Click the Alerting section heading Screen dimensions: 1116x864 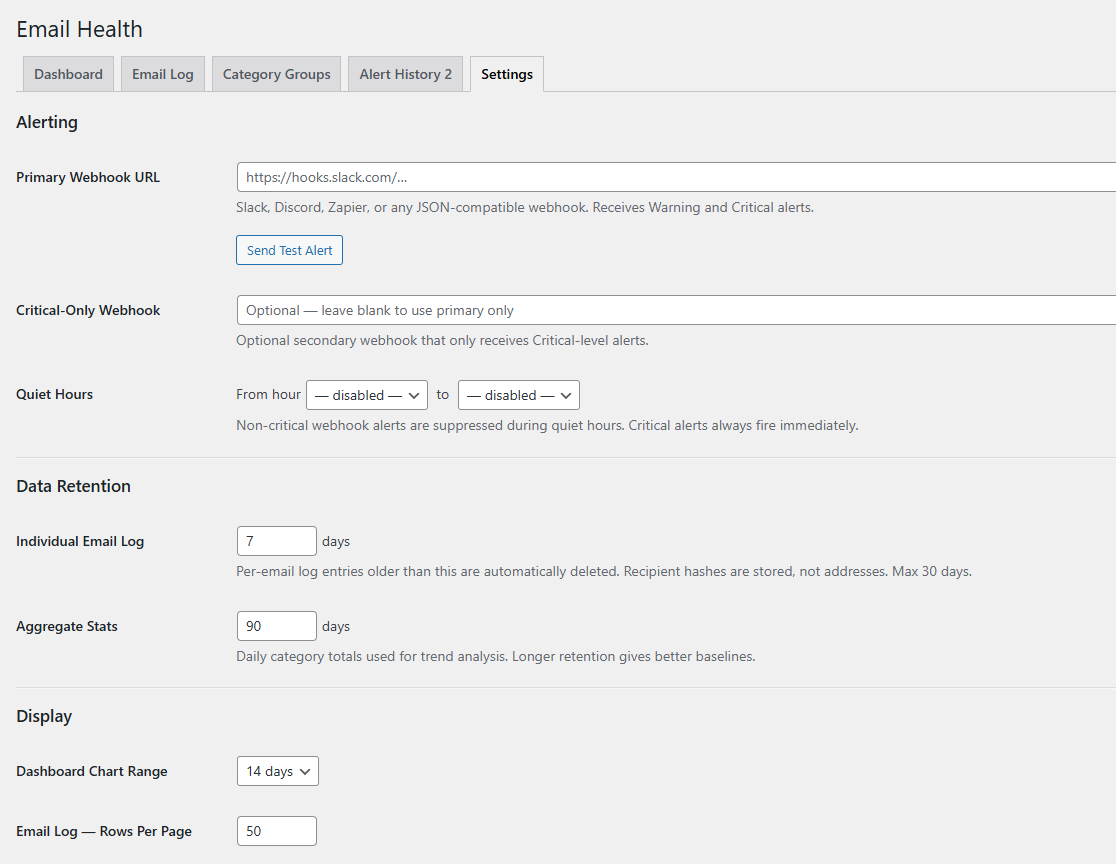(x=46, y=121)
